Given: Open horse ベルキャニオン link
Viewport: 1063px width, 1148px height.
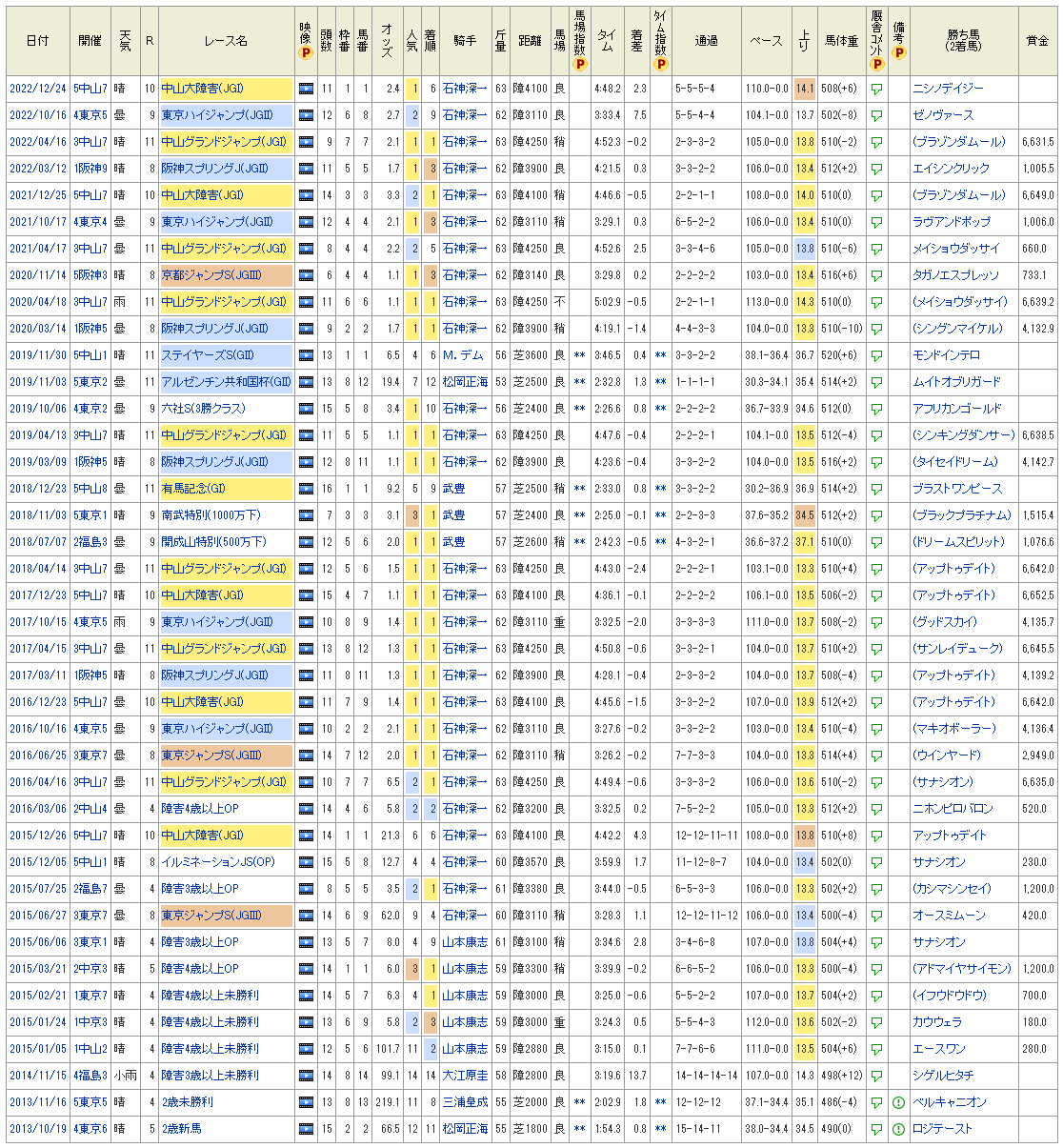Looking at the screenshot, I should [x=950, y=1102].
